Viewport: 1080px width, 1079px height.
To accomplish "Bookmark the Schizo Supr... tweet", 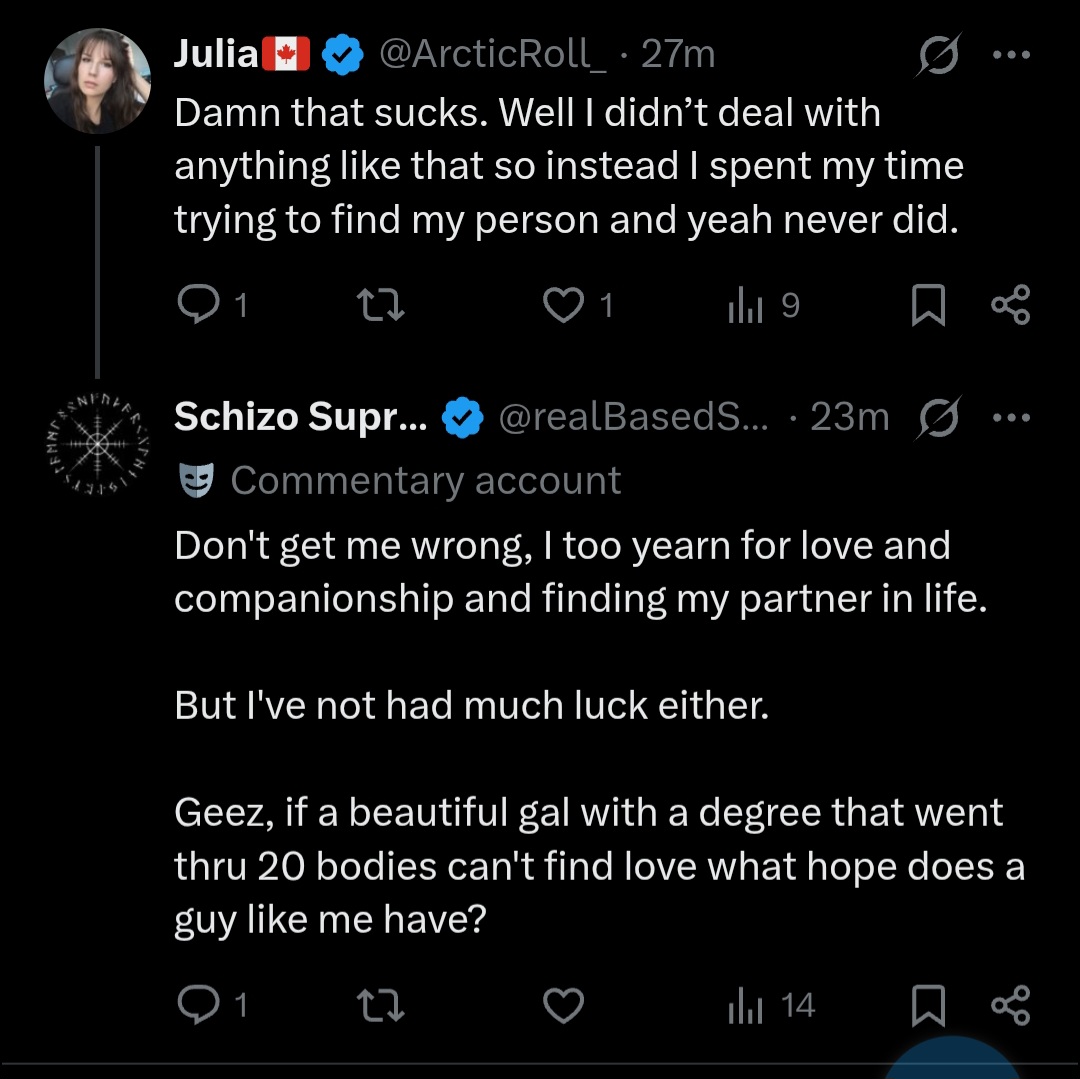I will point(928,1005).
